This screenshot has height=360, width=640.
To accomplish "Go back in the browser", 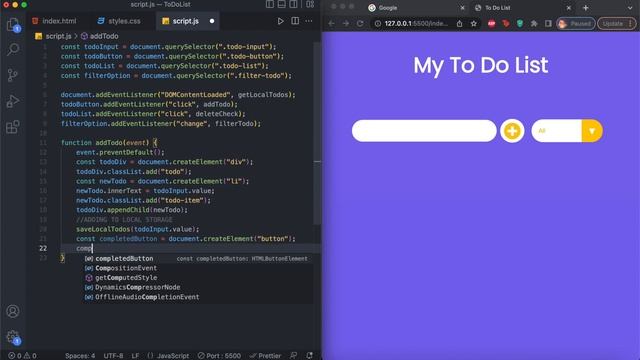I will tap(331, 24).
